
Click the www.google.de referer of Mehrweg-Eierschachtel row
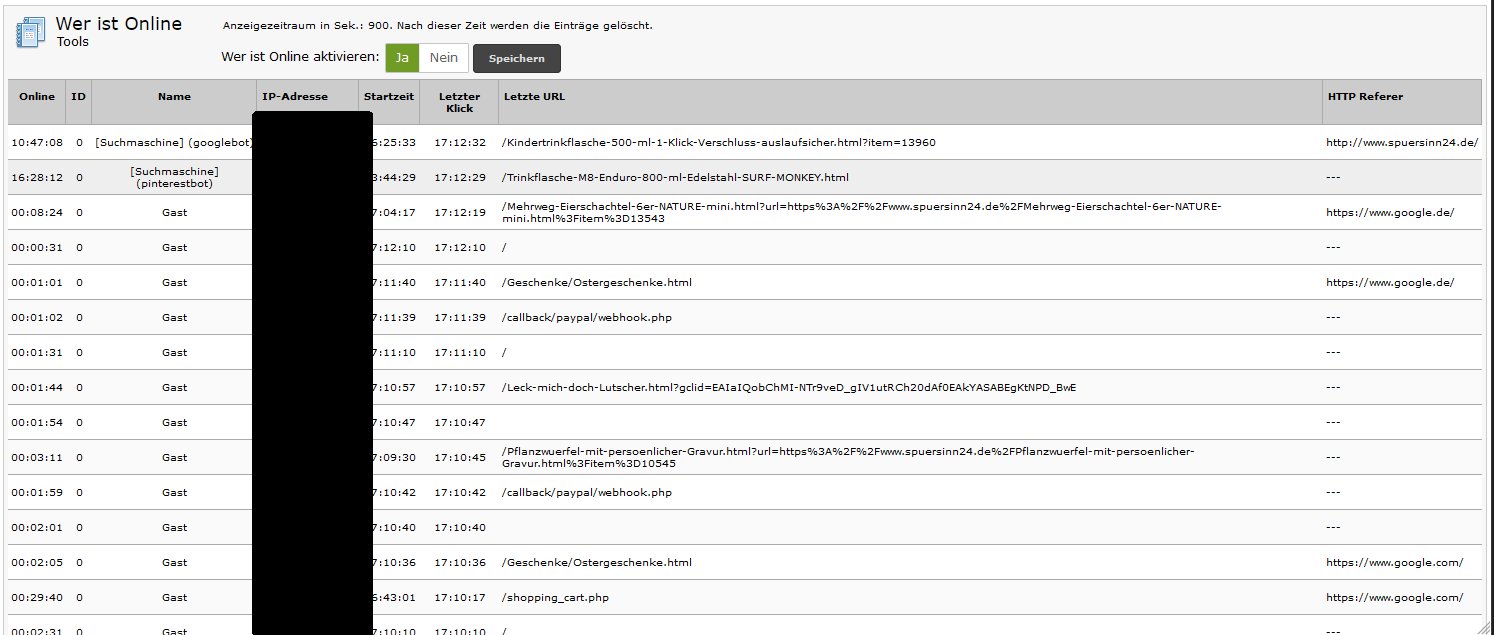[x=1389, y=213]
